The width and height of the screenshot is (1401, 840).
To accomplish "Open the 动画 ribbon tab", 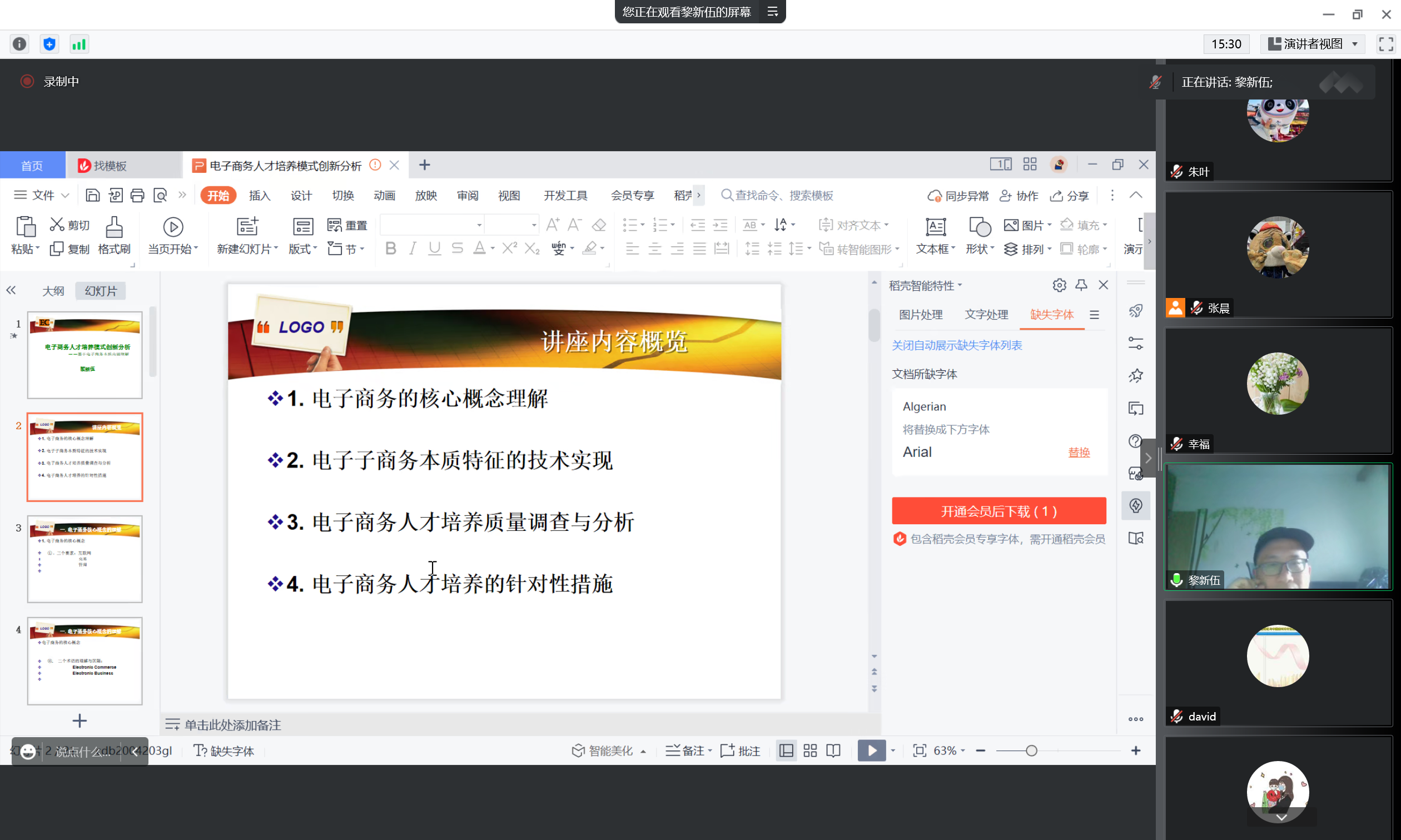I will click(384, 195).
